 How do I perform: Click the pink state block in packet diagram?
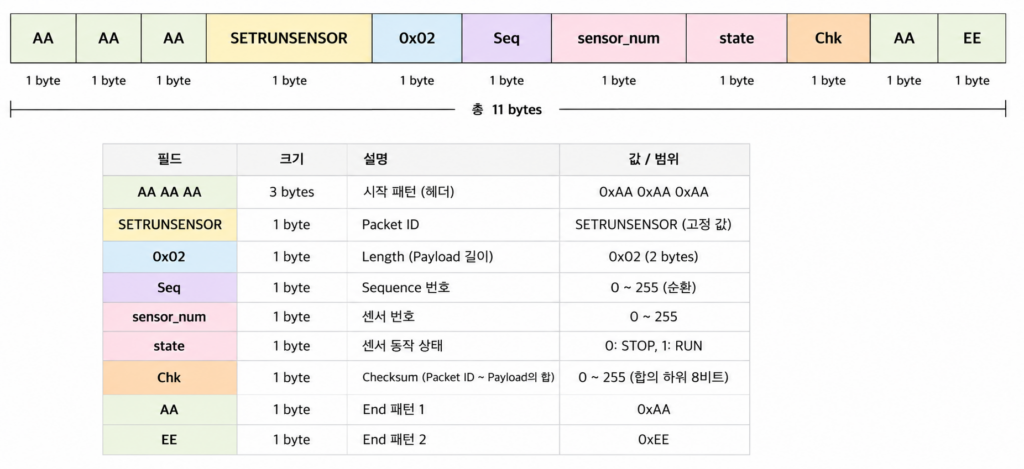(737, 38)
